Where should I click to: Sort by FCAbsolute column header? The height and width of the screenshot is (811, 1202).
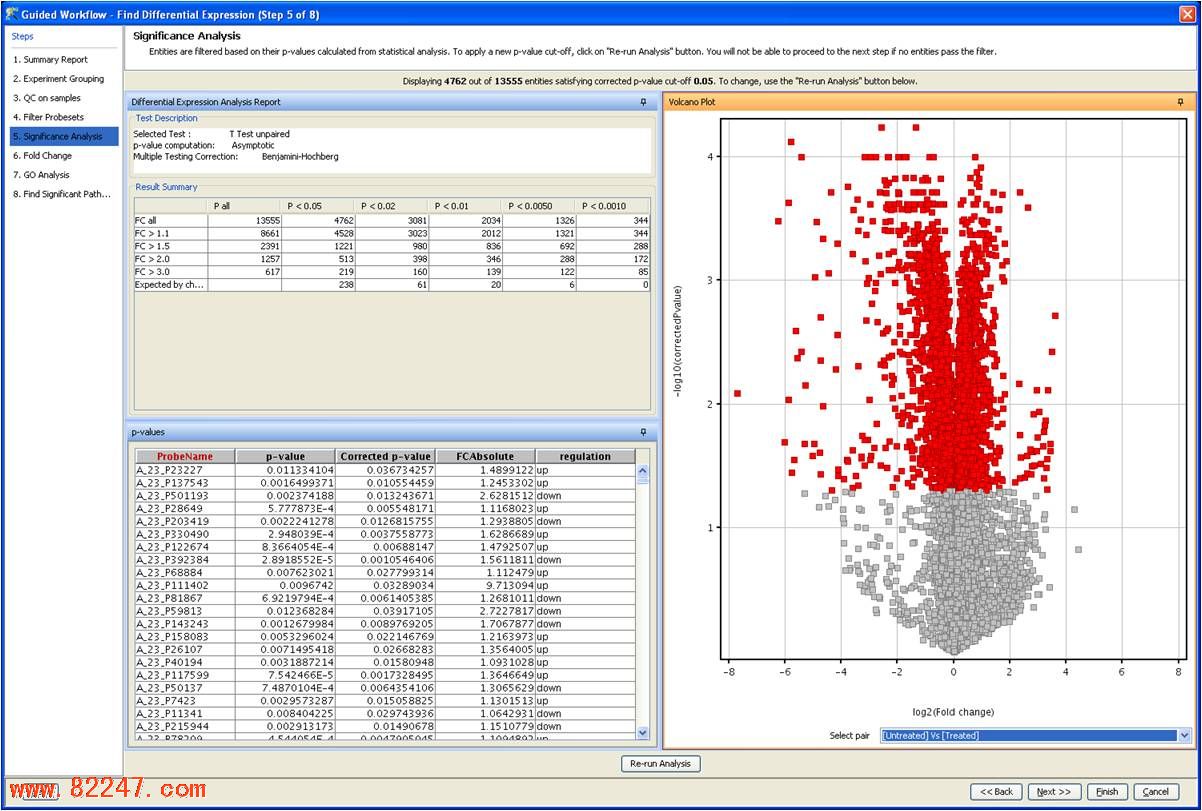[x=486, y=456]
